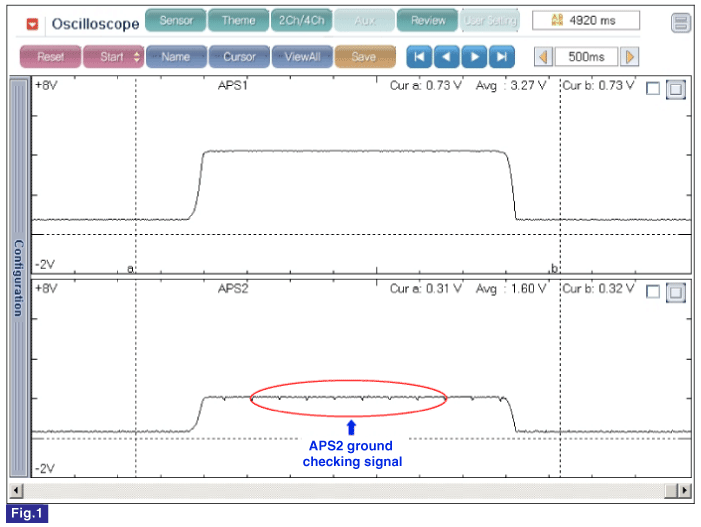Jump to the last record
Screen dimensions: 701x527
[502, 57]
